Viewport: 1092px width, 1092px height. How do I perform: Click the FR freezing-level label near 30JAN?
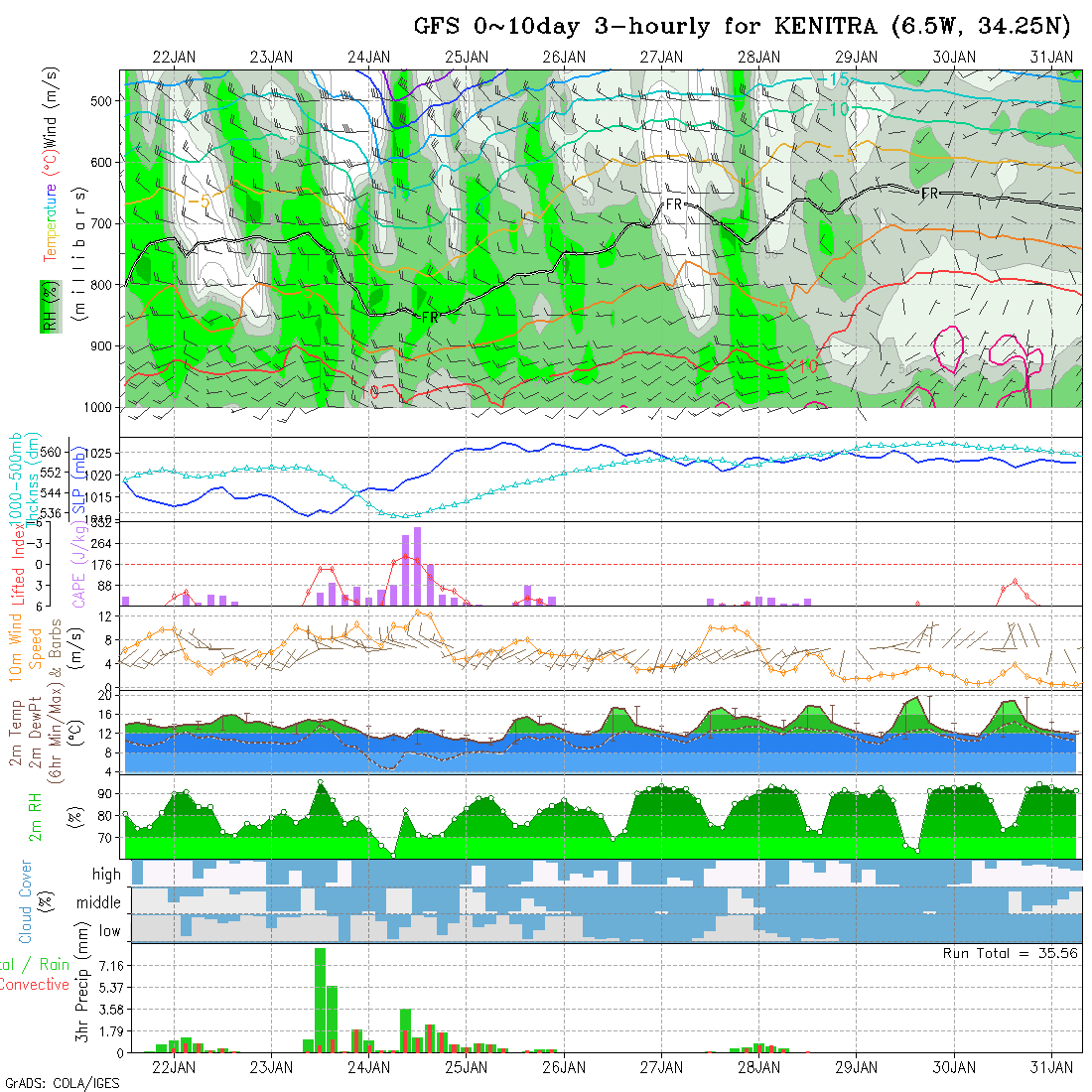(x=929, y=193)
